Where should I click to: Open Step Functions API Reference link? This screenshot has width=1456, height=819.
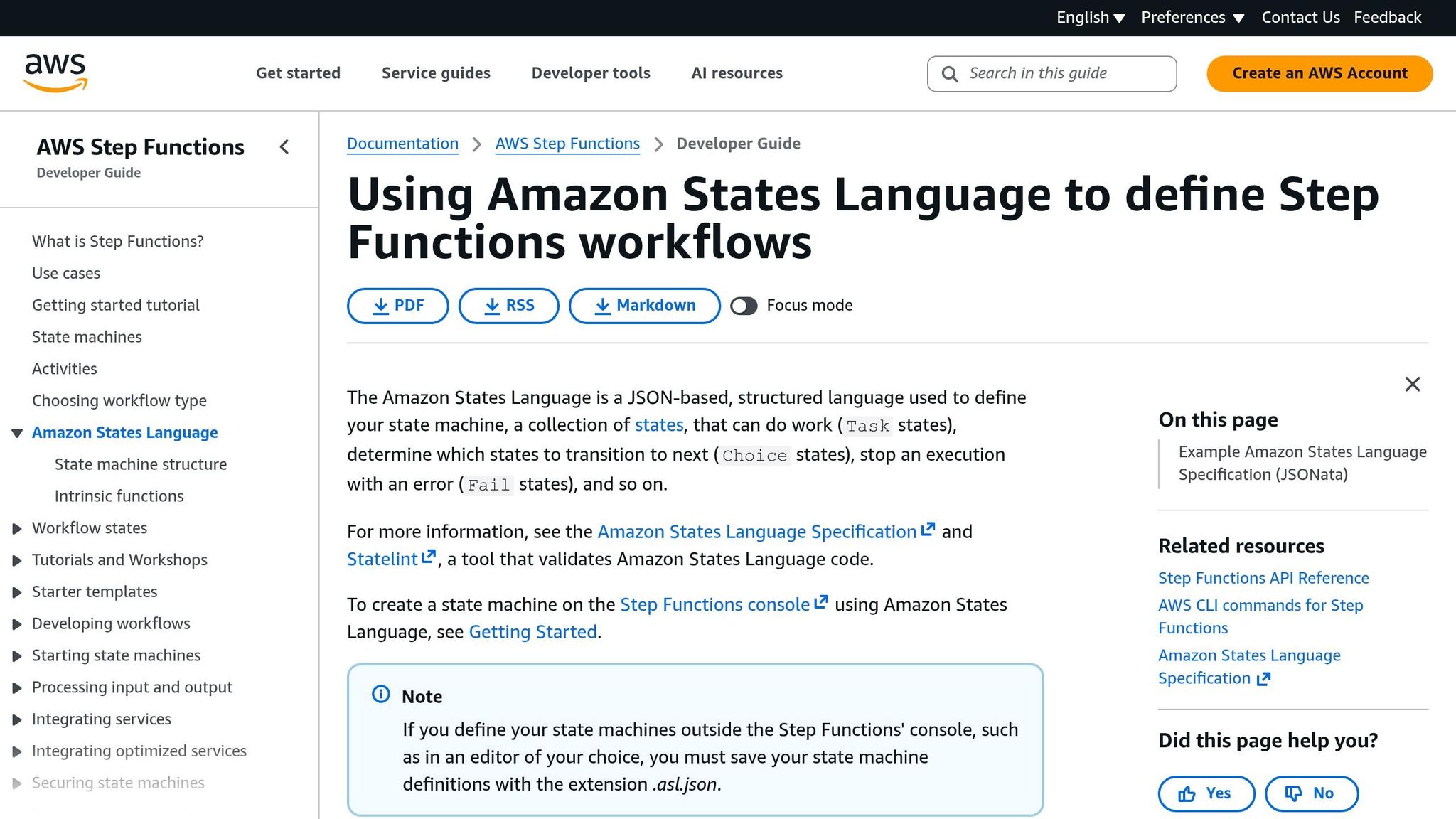coord(1263,578)
